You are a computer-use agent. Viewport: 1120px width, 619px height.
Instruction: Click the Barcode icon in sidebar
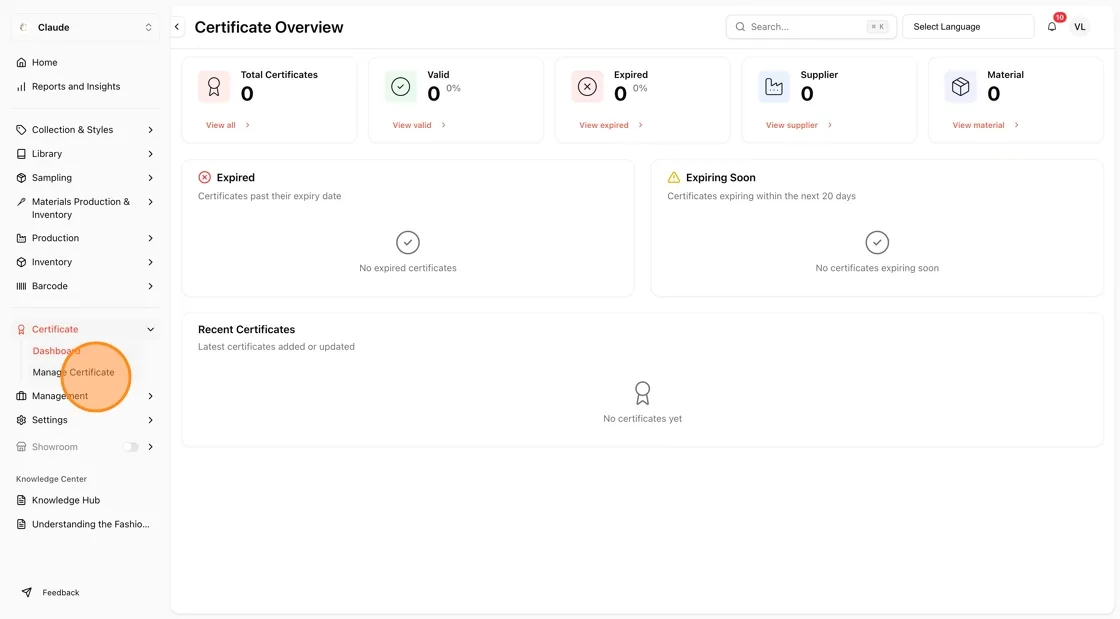point(21,286)
